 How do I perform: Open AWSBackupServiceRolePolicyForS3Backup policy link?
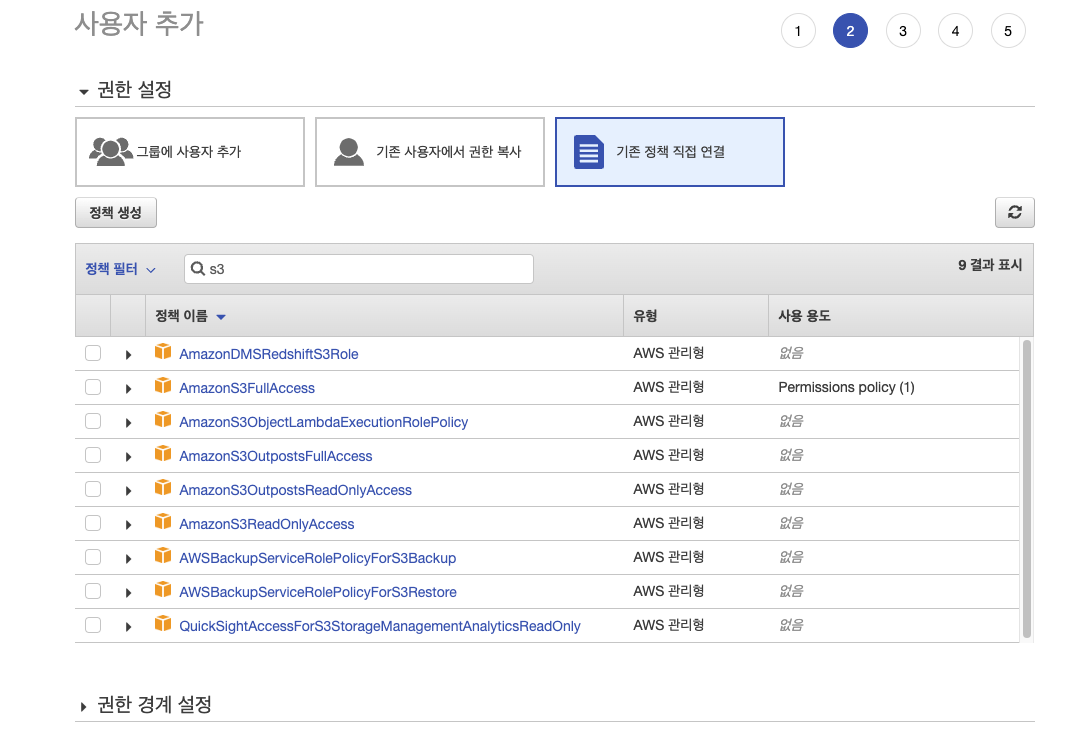[x=317, y=558]
